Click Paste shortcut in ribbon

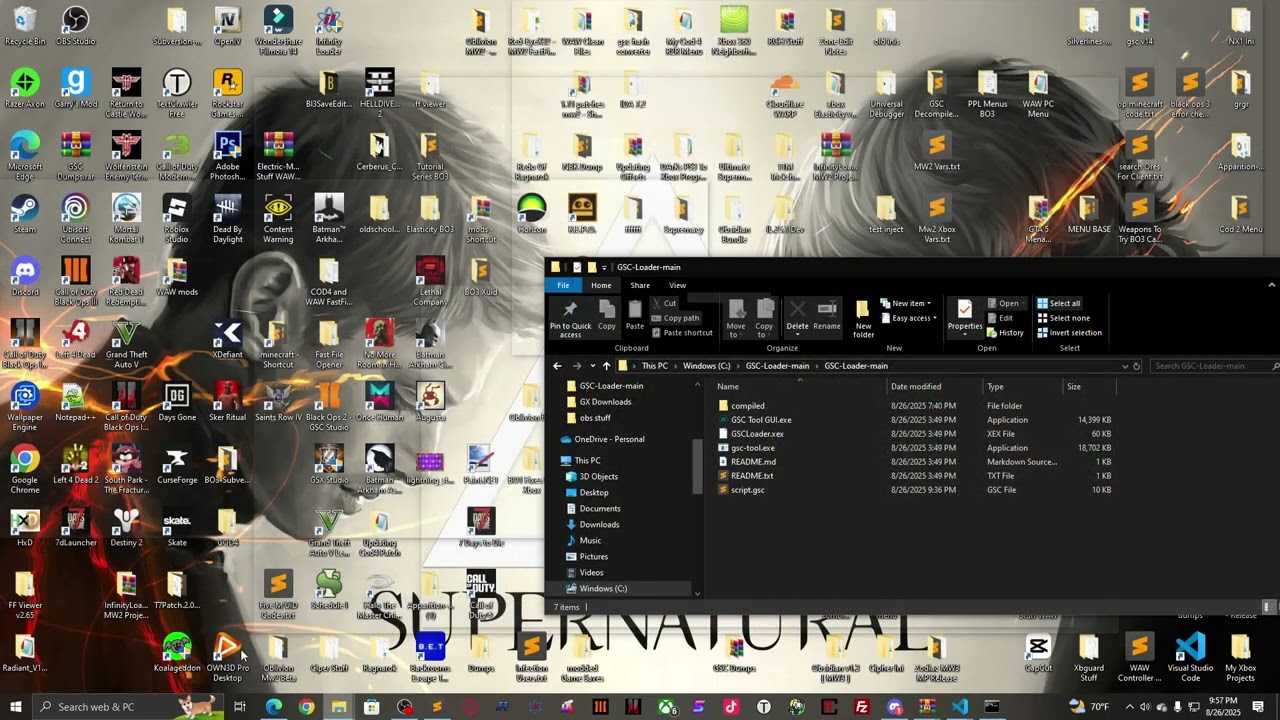pos(682,333)
